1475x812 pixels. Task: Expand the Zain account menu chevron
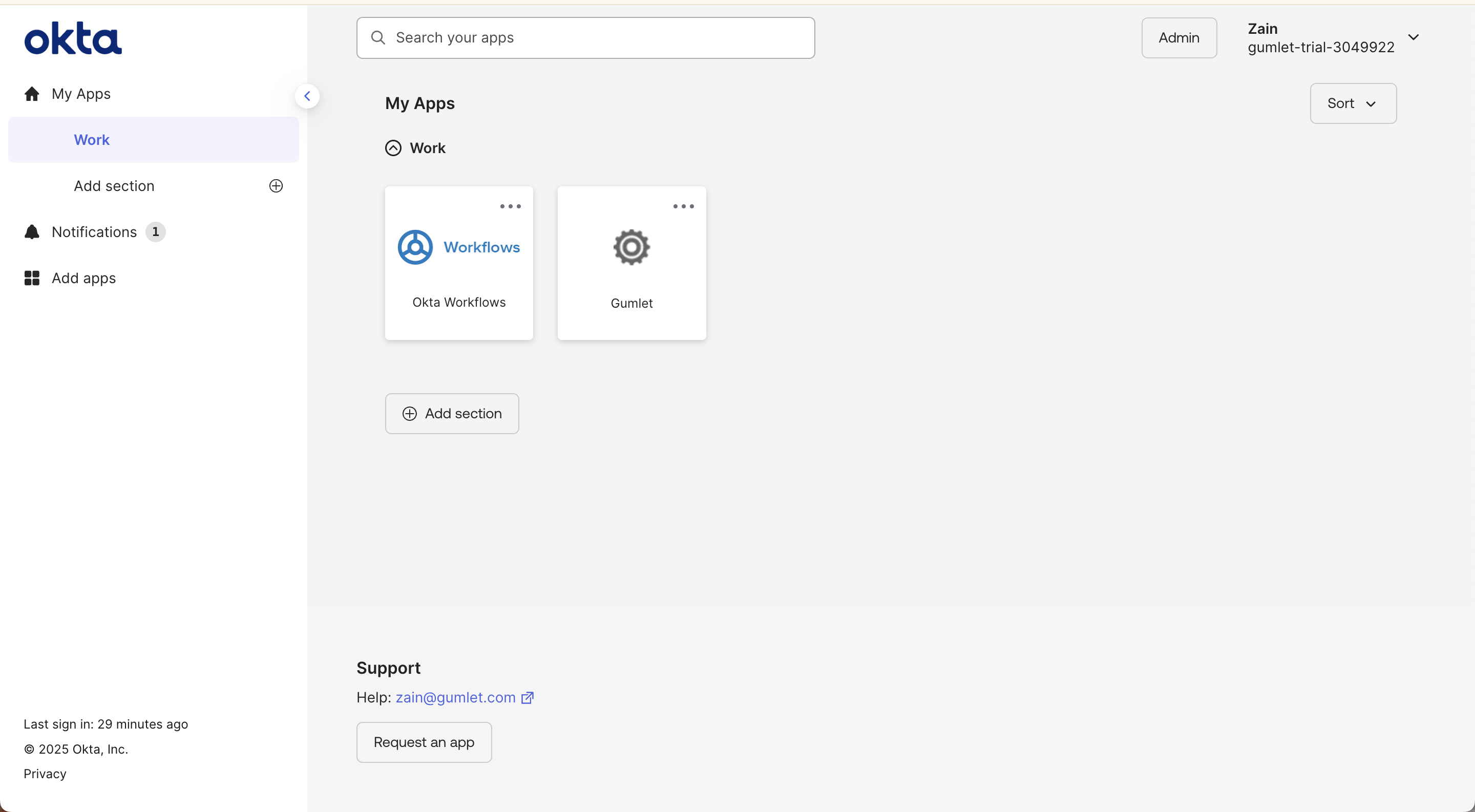click(1413, 37)
